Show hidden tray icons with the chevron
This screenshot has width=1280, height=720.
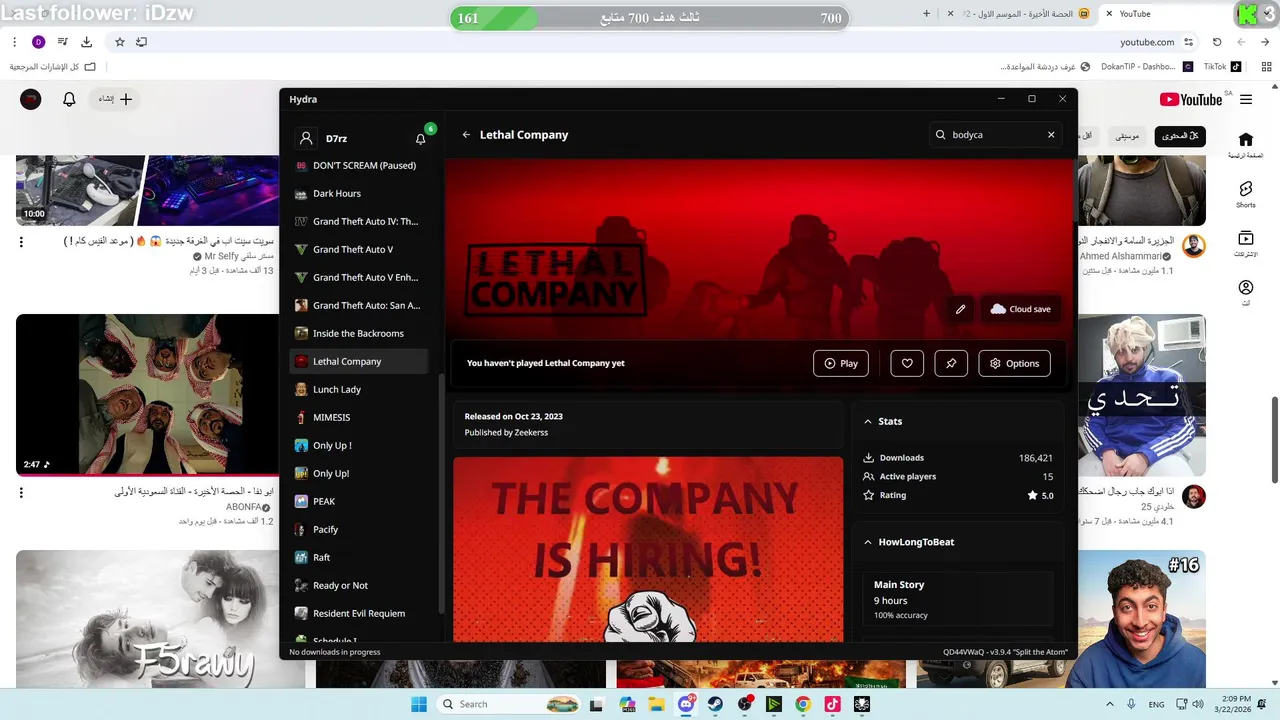click(1110, 704)
